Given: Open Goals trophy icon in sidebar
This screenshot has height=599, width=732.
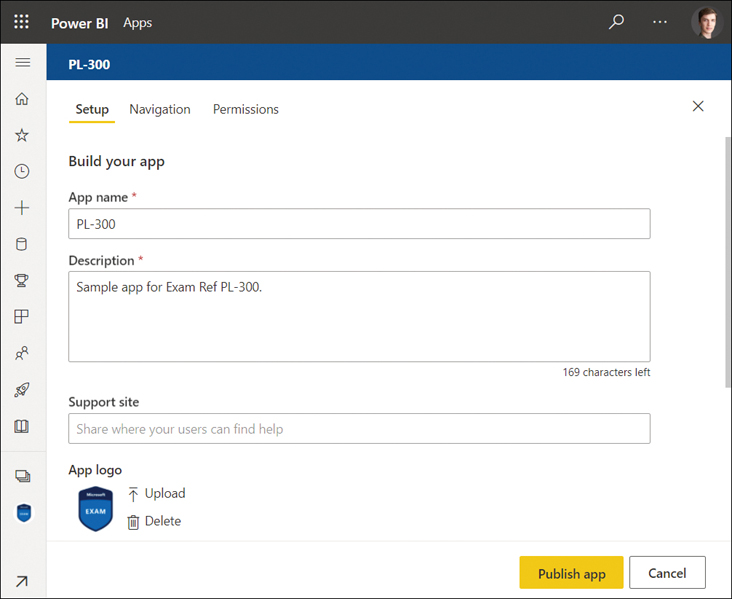Looking at the screenshot, I should [22, 281].
